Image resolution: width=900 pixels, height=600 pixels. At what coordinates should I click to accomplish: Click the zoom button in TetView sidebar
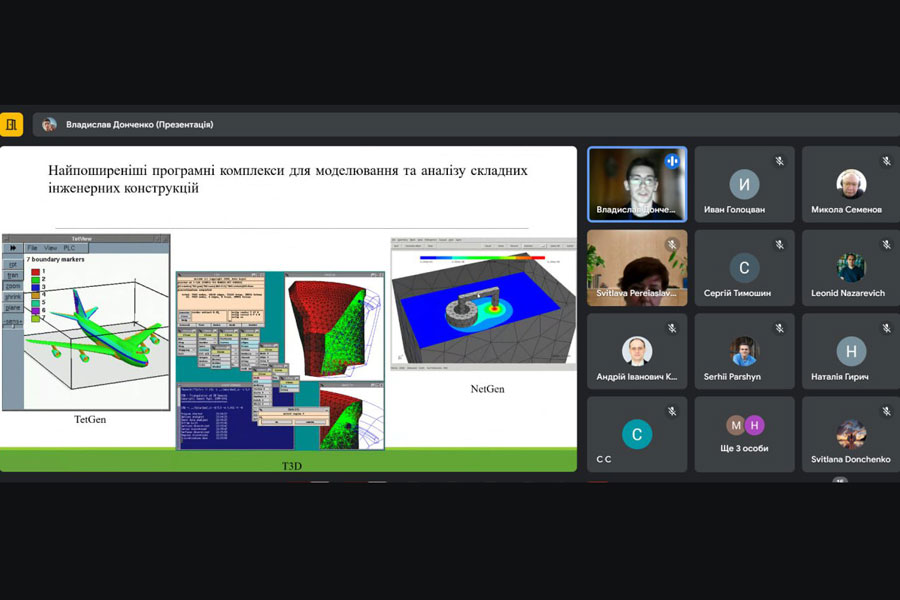(x=13, y=286)
